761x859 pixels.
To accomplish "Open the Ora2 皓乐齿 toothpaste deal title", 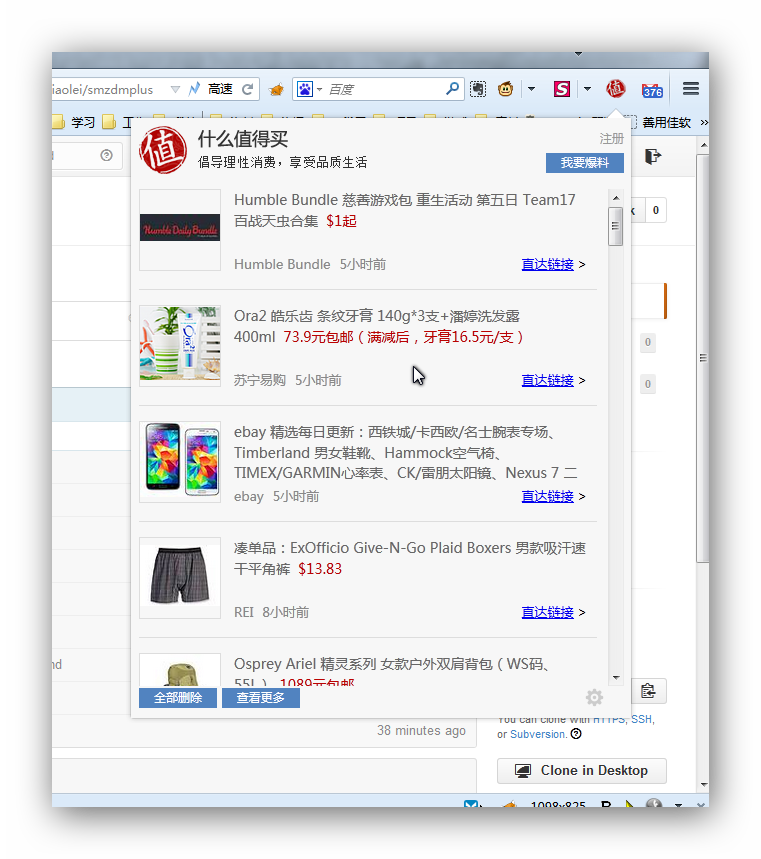I will point(379,326).
